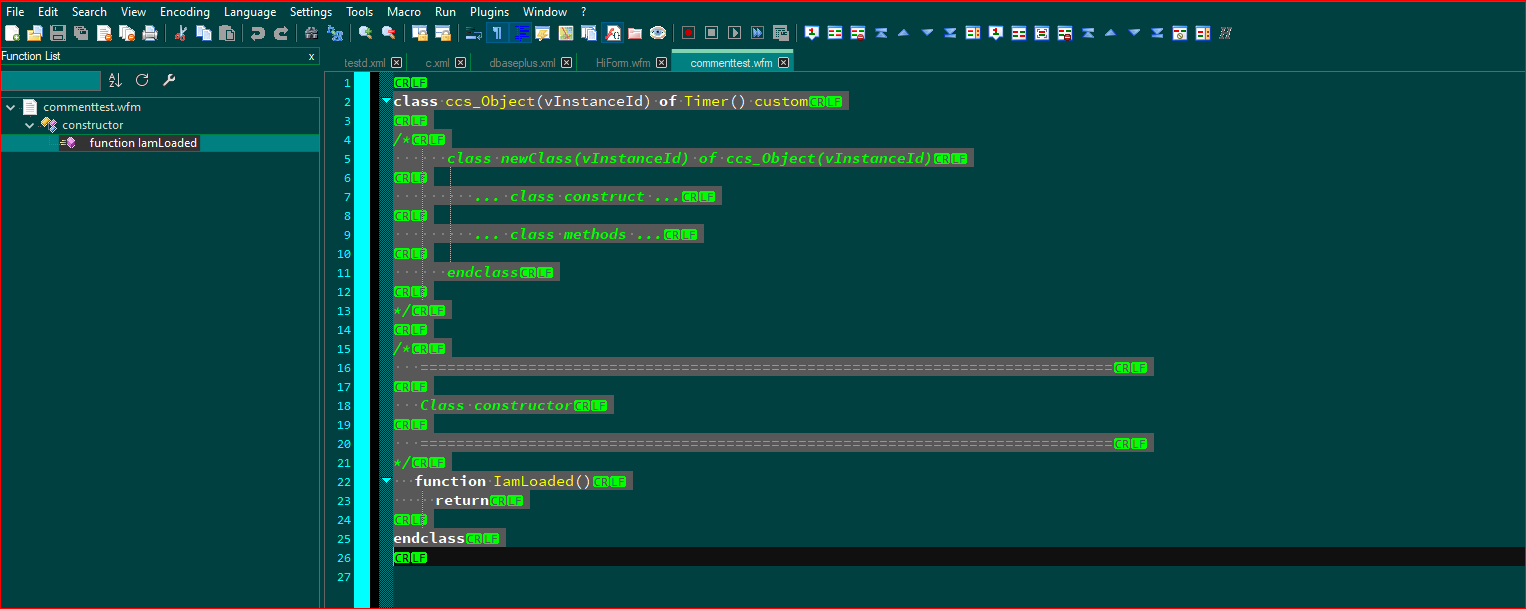Redo the last undone edit
Screen dimensions: 1526x609
tap(281, 33)
